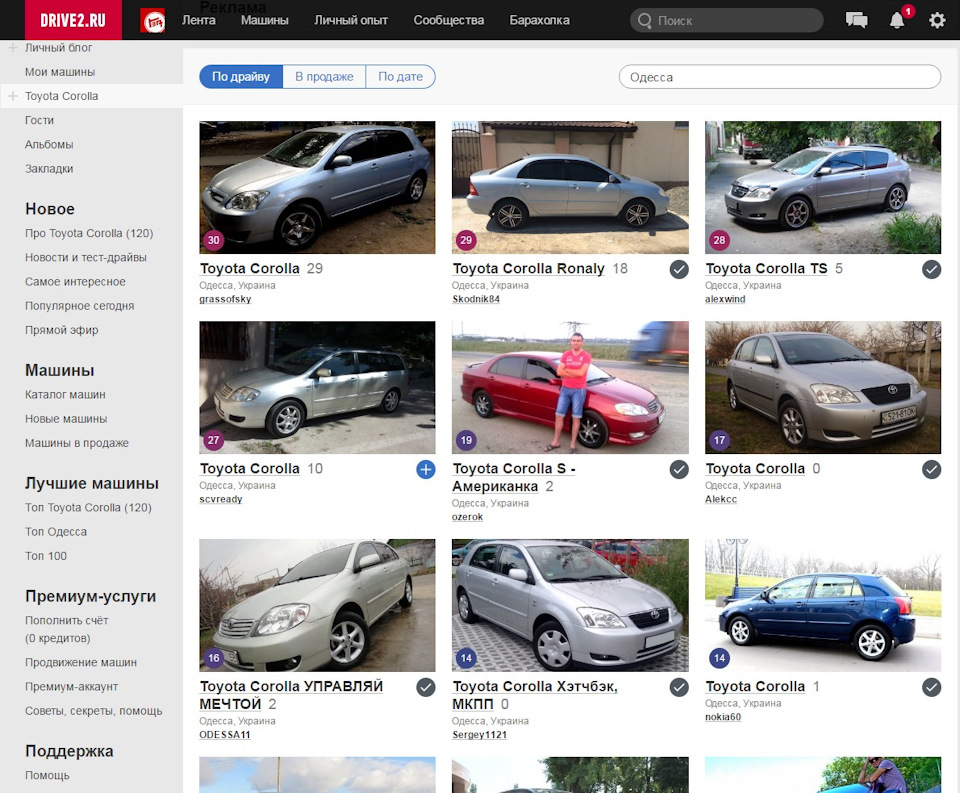Viewport: 960px width, 793px height.
Task: Open Самое интересное link
Action: coord(75,282)
